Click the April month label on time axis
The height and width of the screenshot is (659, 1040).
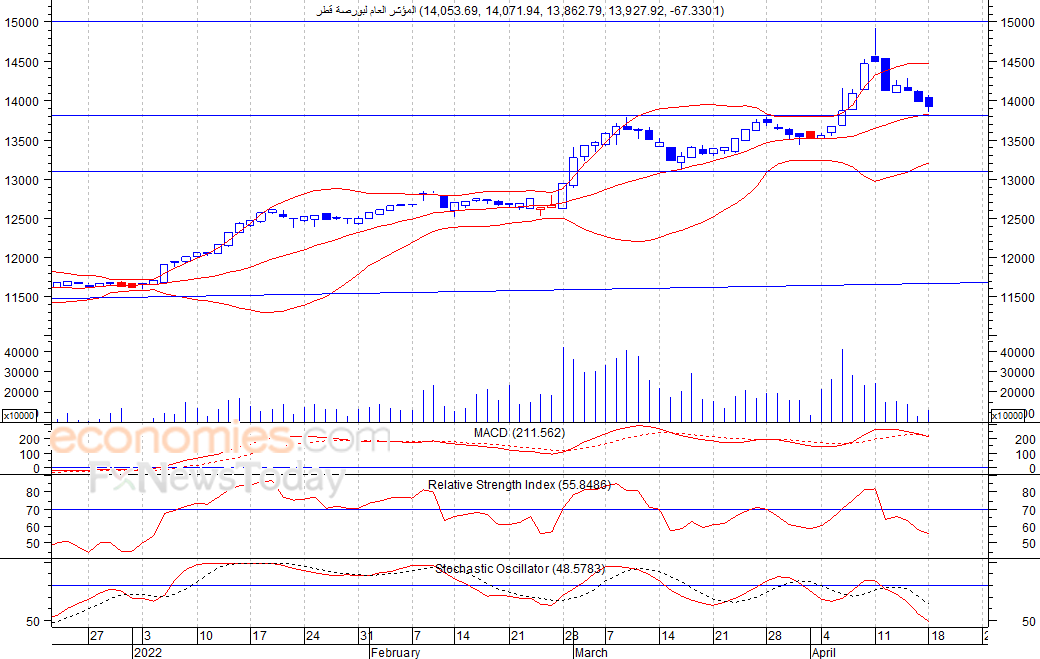(824, 652)
